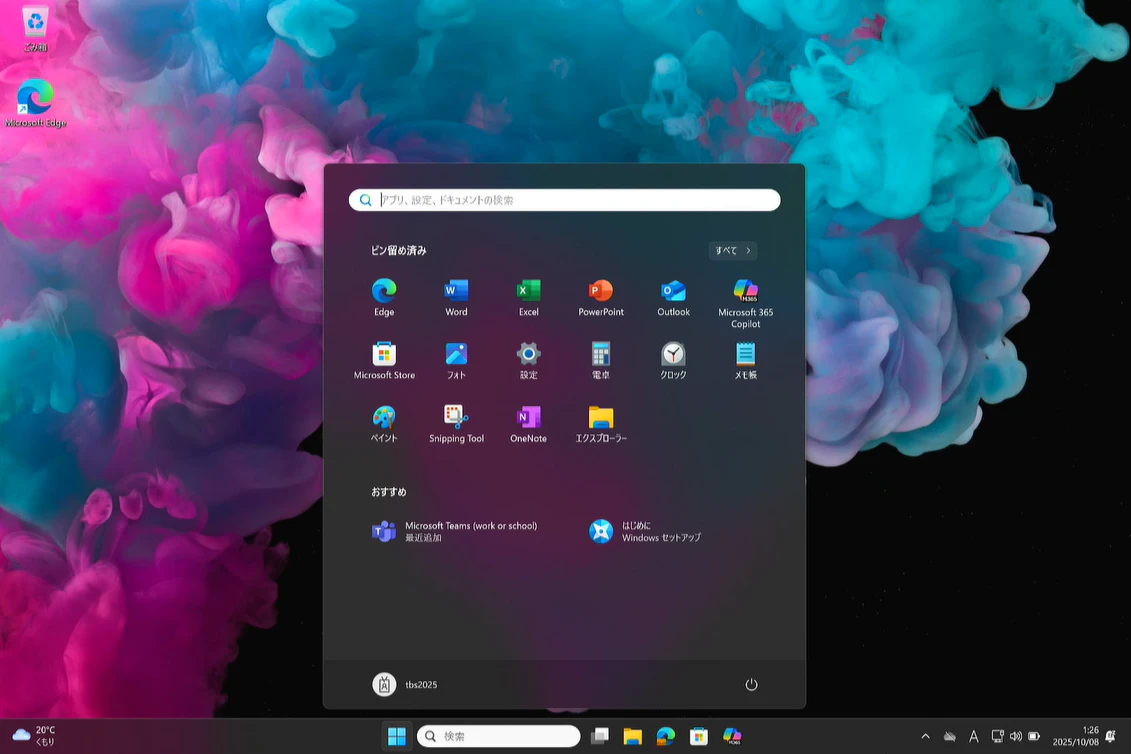1131x754 pixels.
Task: Show all apps with すべて button
Action: pyautogui.click(x=733, y=250)
